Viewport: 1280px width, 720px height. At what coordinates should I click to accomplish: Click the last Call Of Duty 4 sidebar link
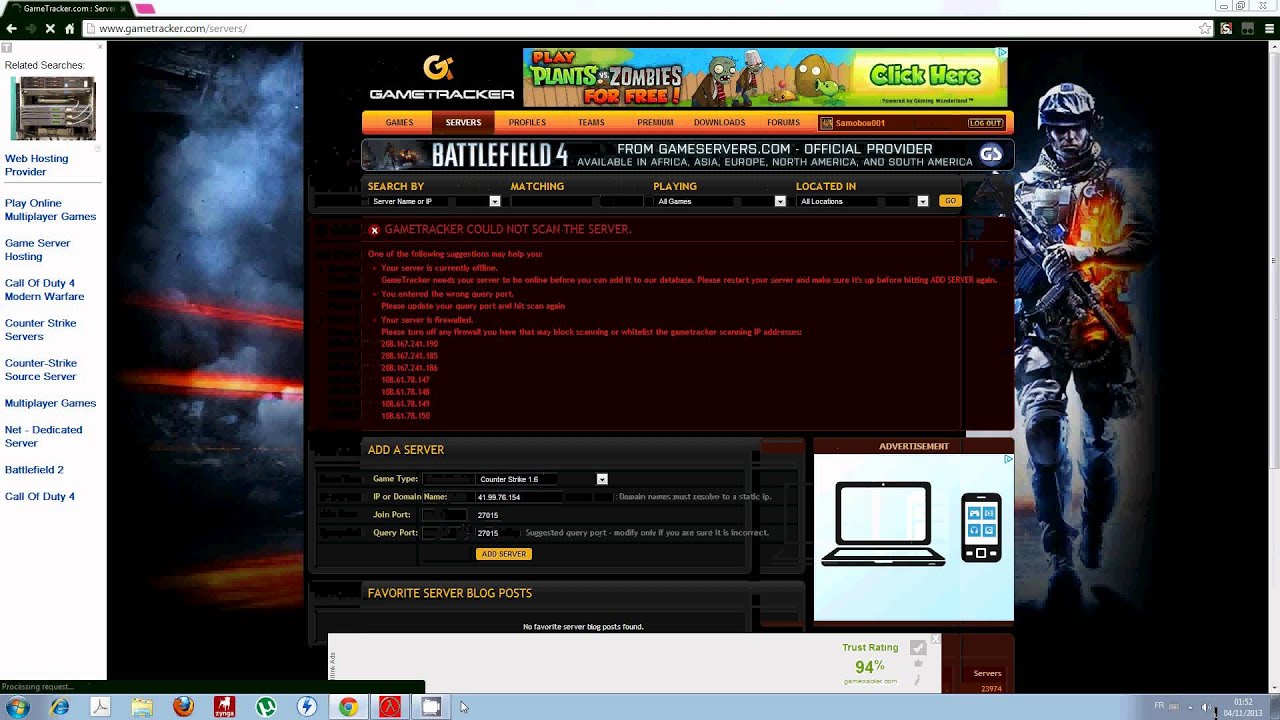tap(40, 496)
